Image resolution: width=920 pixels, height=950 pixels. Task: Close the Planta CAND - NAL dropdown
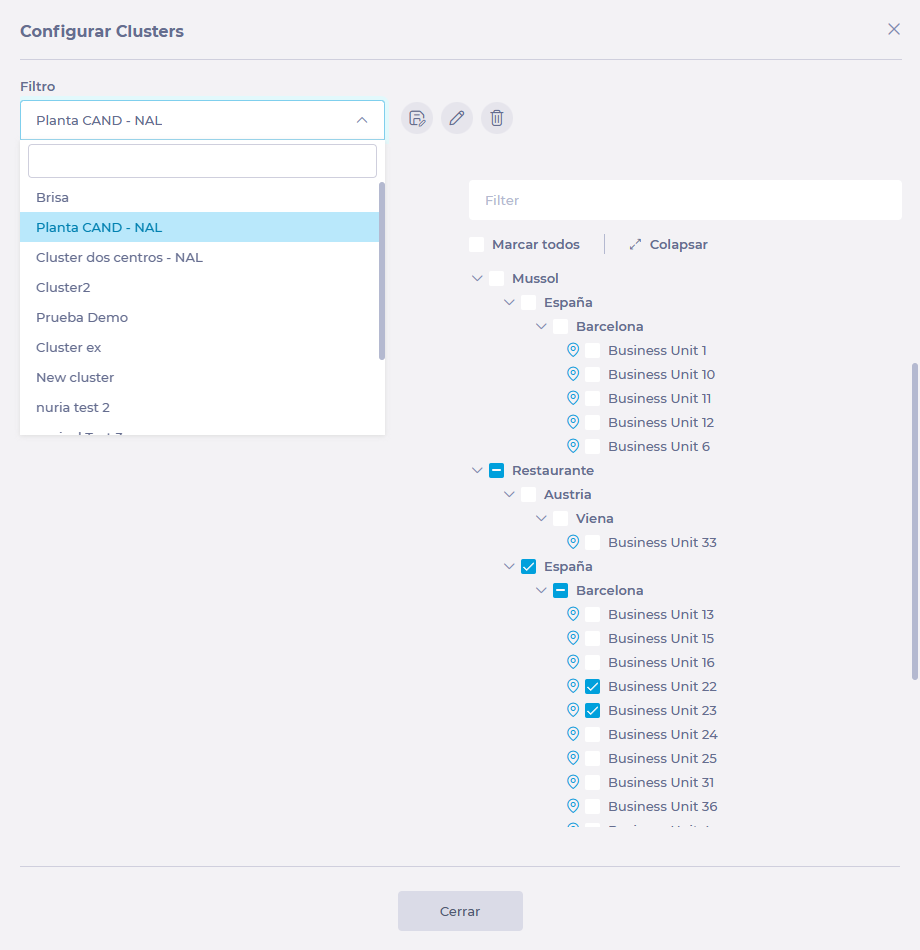pyautogui.click(x=362, y=120)
